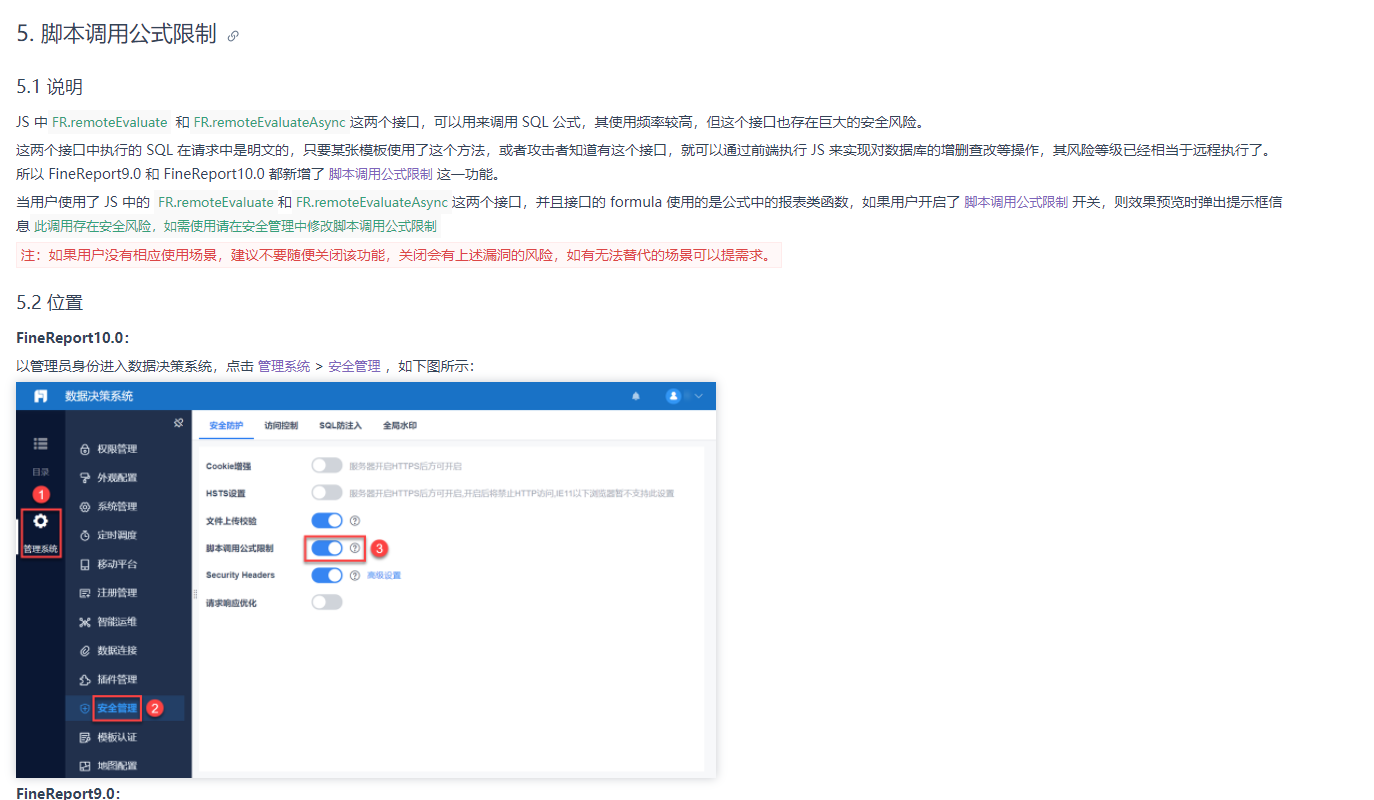The width and height of the screenshot is (1374, 800).
Task: Click the notification bell icon
Action: (636, 396)
